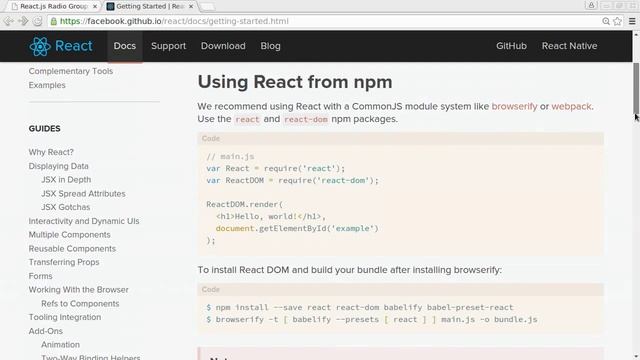Click the React wordmark in header
Screen dimensions: 640x360
pyautogui.click(x=74, y=46)
